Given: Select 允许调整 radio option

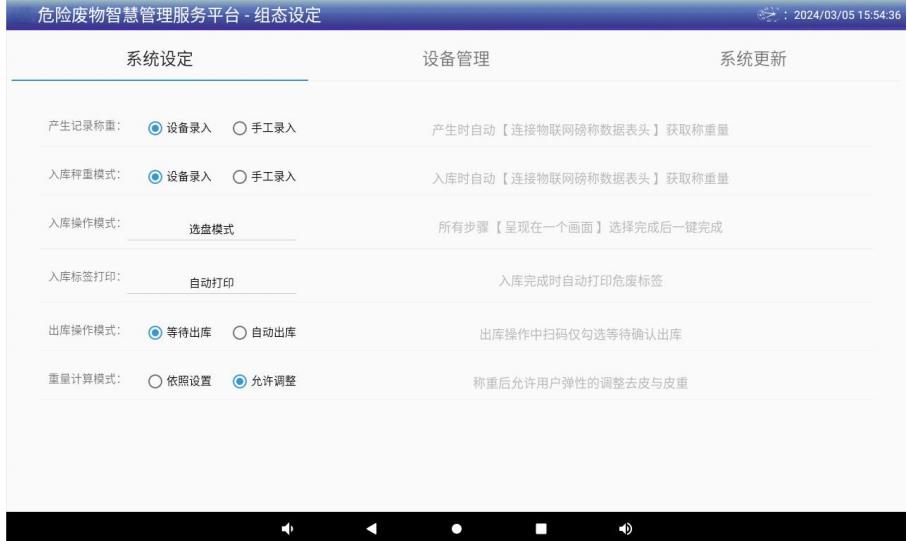Looking at the screenshot, I should pyautogui.click(x=239, y=381).
